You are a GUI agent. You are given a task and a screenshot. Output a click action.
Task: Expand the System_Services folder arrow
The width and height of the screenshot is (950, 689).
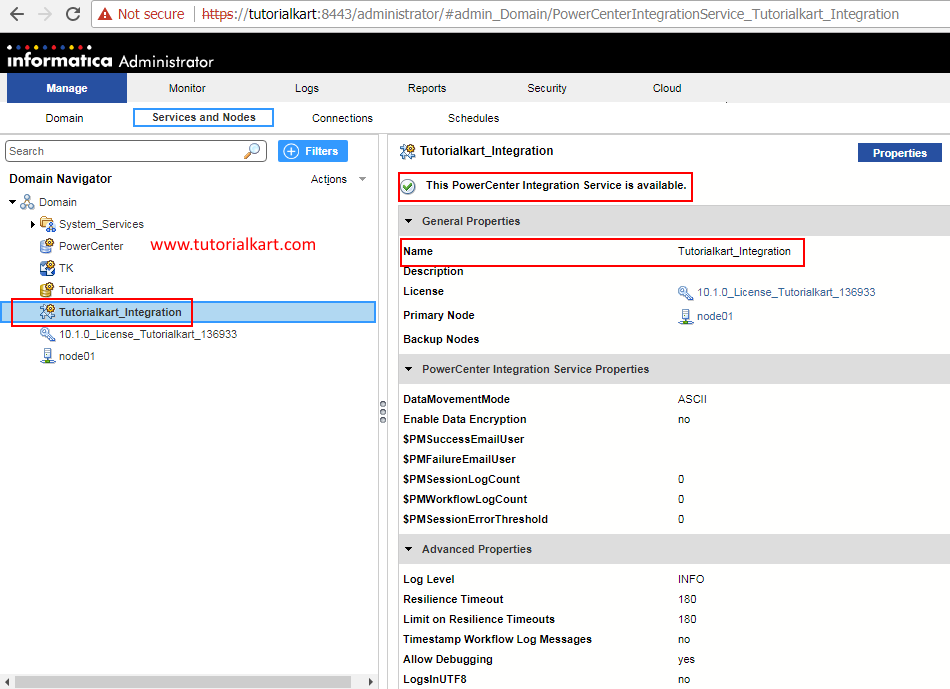(x=32, y=224)
